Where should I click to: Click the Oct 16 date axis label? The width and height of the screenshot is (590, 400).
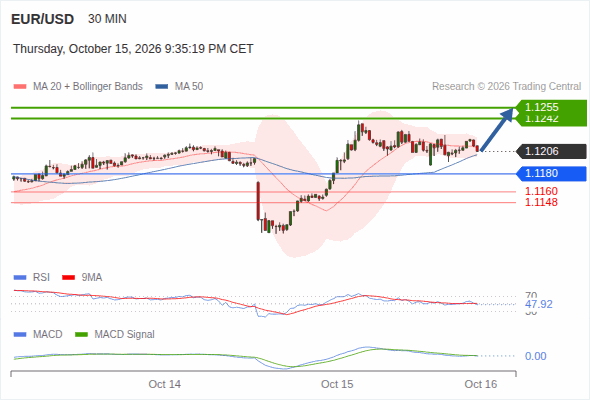[481, 384]
